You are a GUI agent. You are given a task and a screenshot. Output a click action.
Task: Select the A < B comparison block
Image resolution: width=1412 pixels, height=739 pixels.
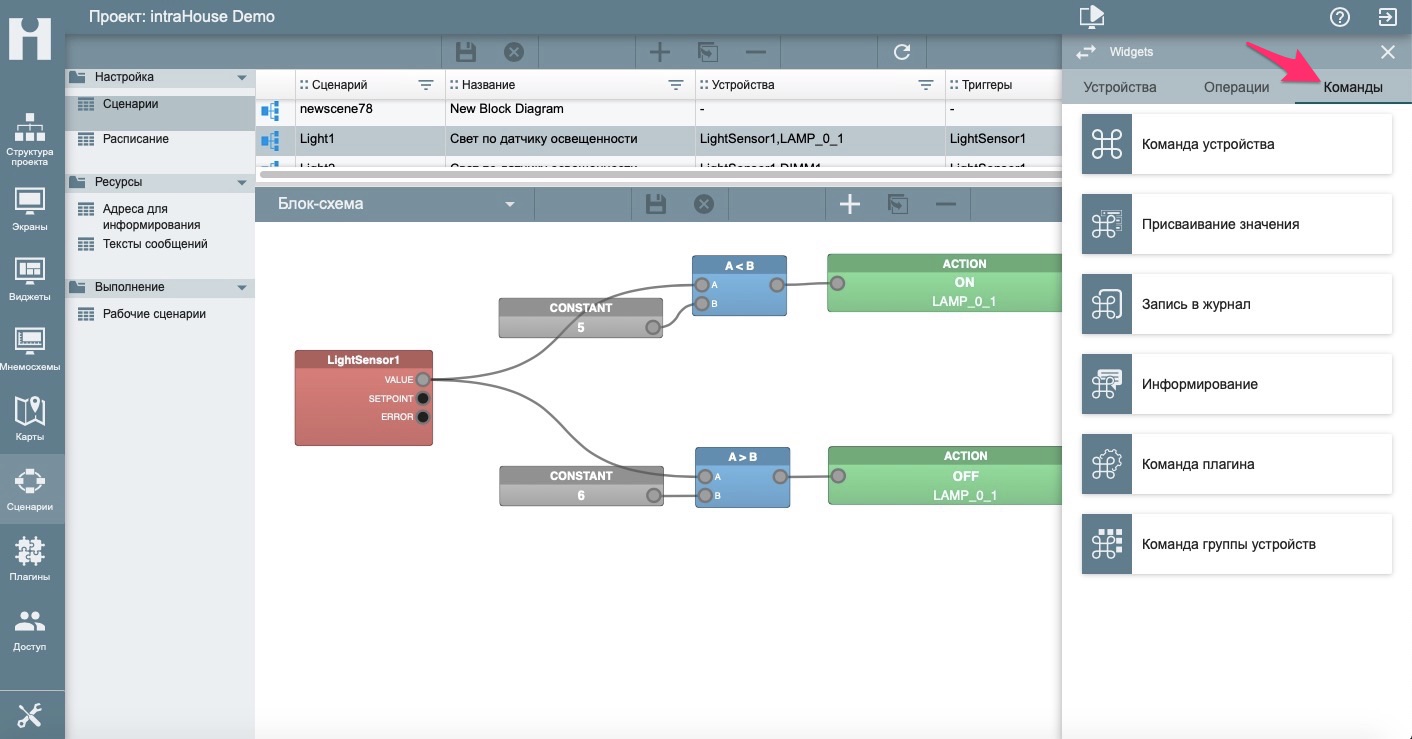point(739,285)
